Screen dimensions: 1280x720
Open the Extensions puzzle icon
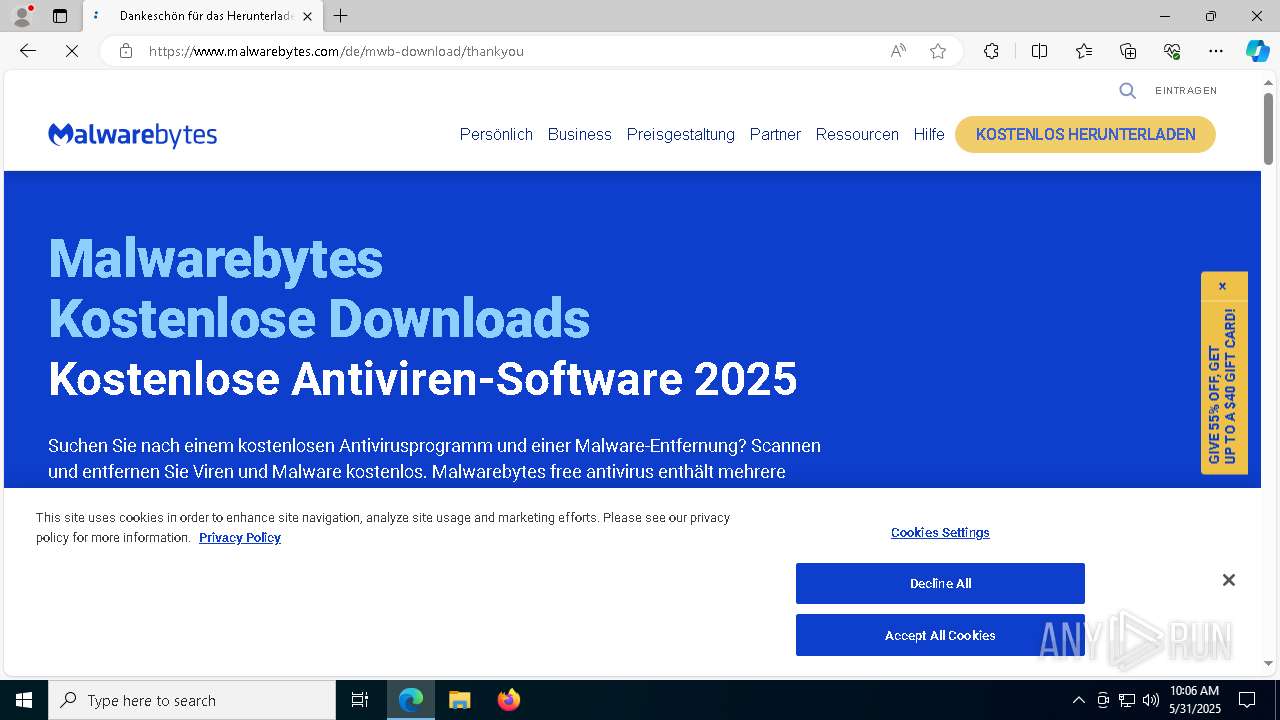pos(991,51)
